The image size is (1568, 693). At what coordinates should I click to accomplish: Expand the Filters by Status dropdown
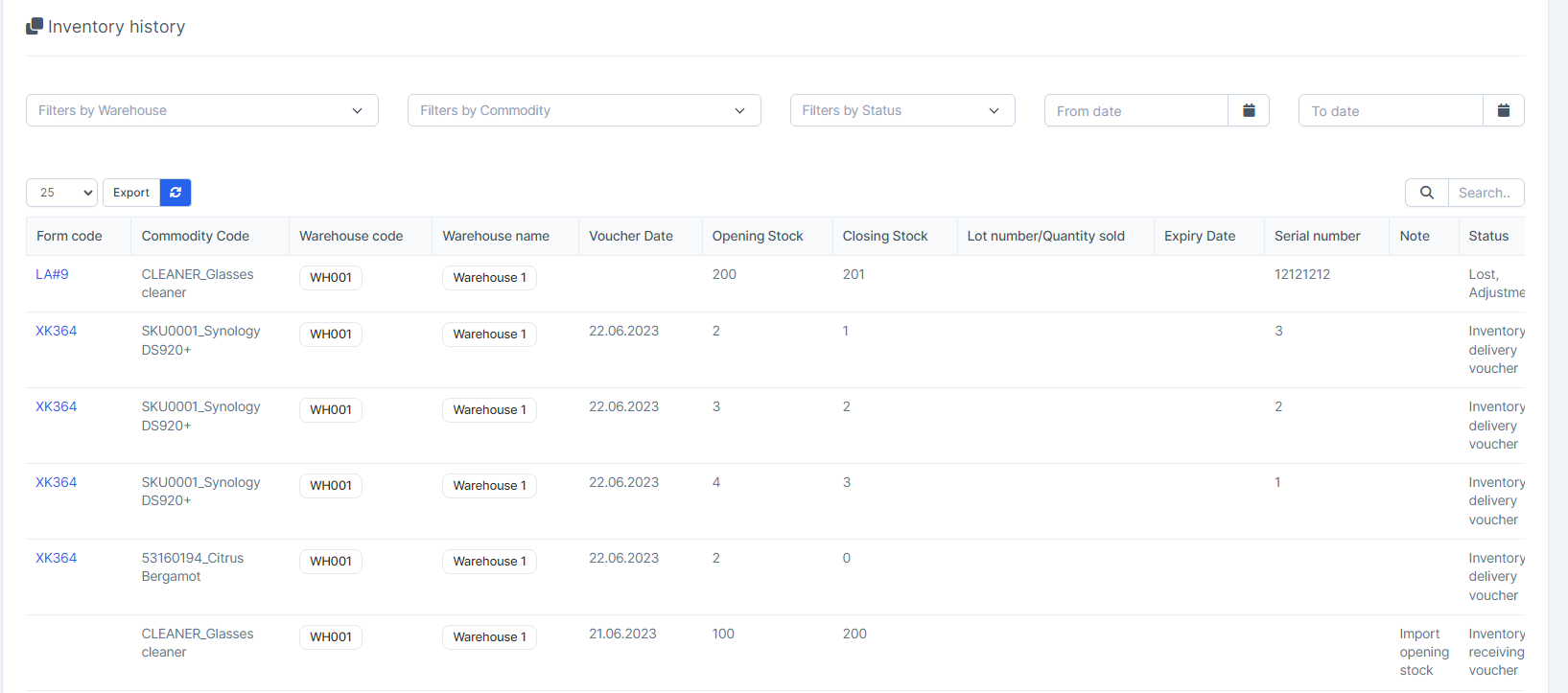coord(901,110)
